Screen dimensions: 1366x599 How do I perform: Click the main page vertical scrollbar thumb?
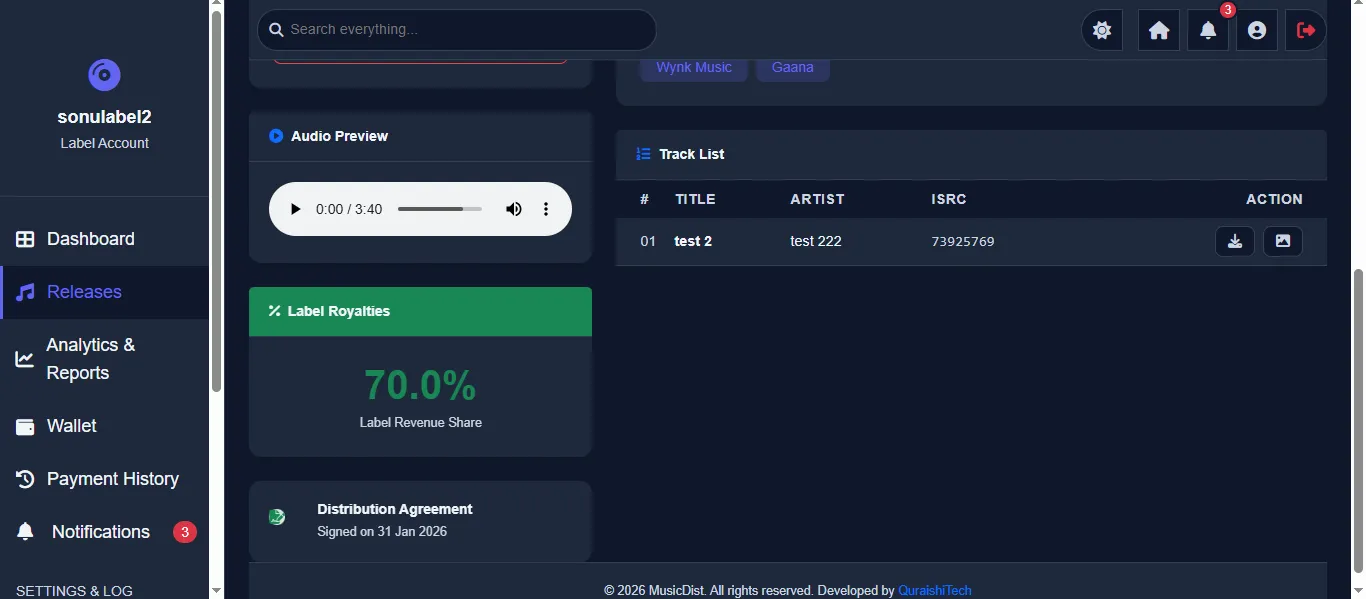(1358, 420)
